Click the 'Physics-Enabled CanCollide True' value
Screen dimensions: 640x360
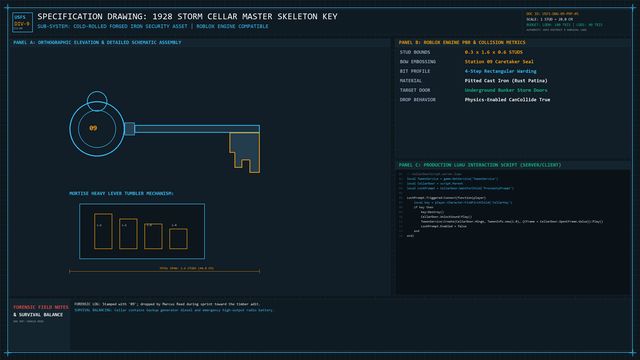(507, 100)
